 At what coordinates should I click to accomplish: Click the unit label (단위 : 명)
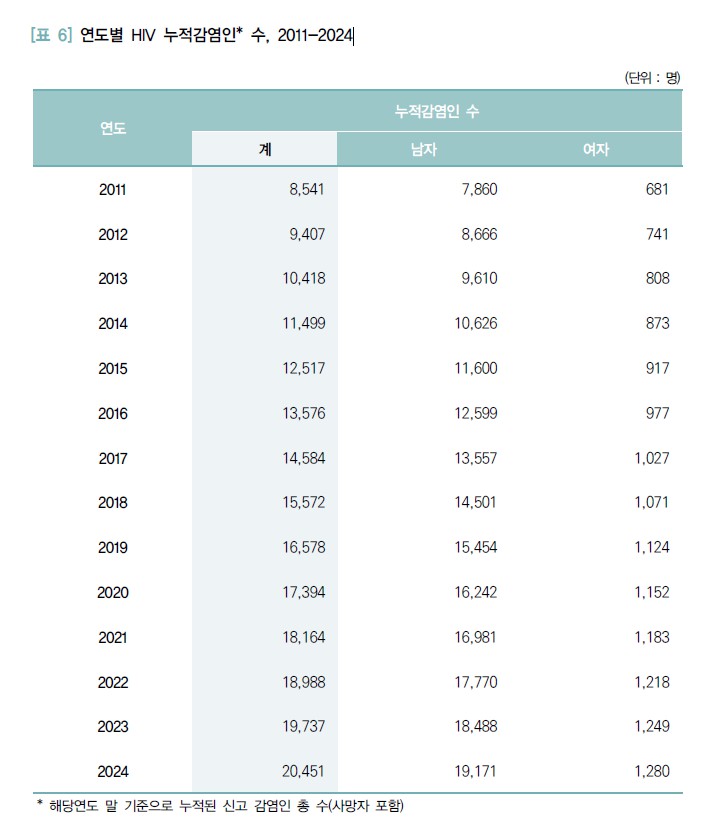[651, 77]
